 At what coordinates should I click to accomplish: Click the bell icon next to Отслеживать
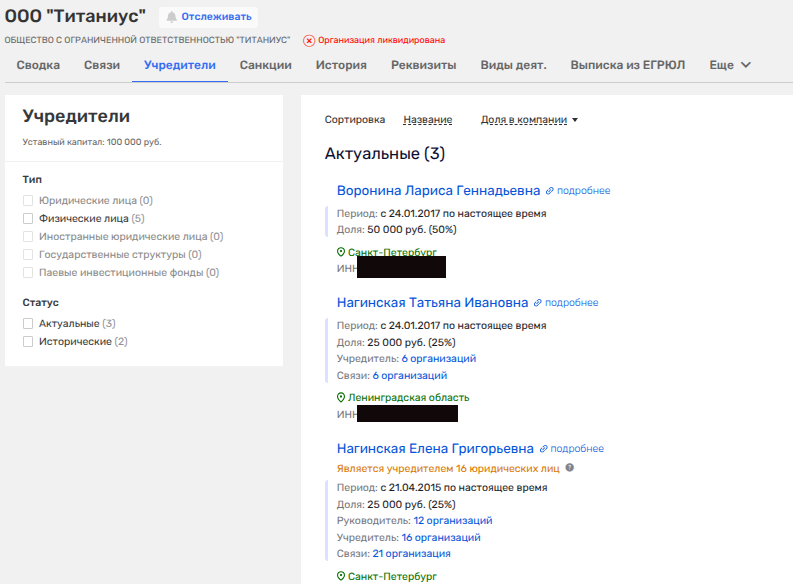point(171,17)
